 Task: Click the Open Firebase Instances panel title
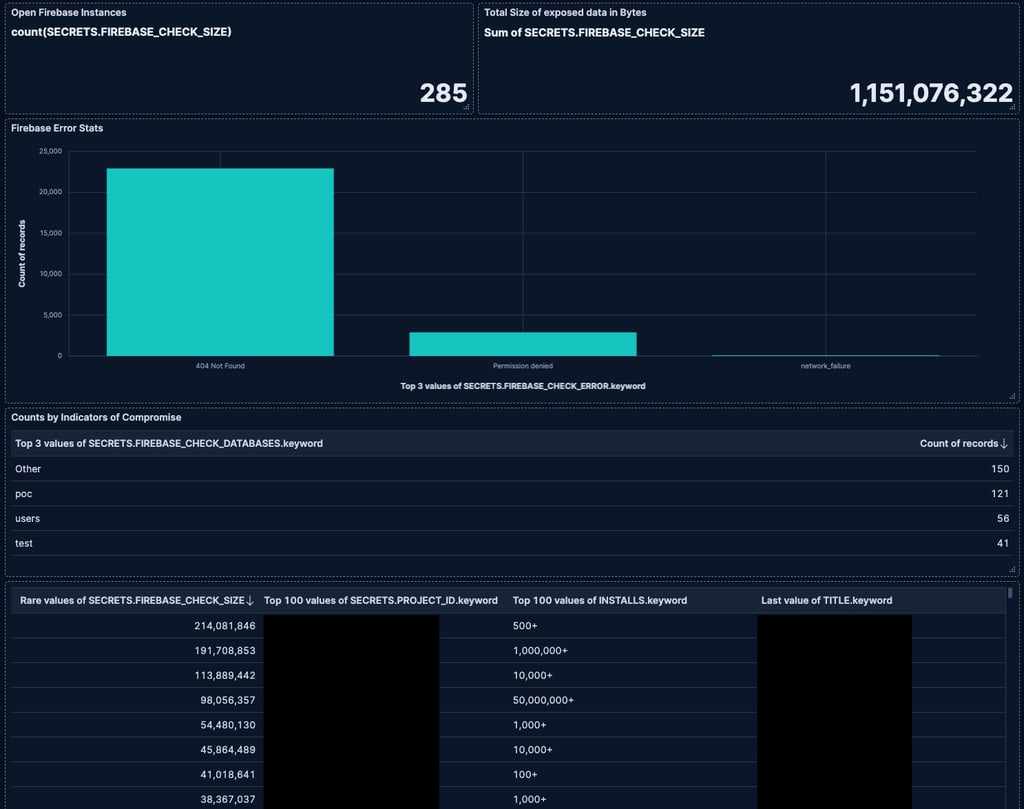point(69,12)
